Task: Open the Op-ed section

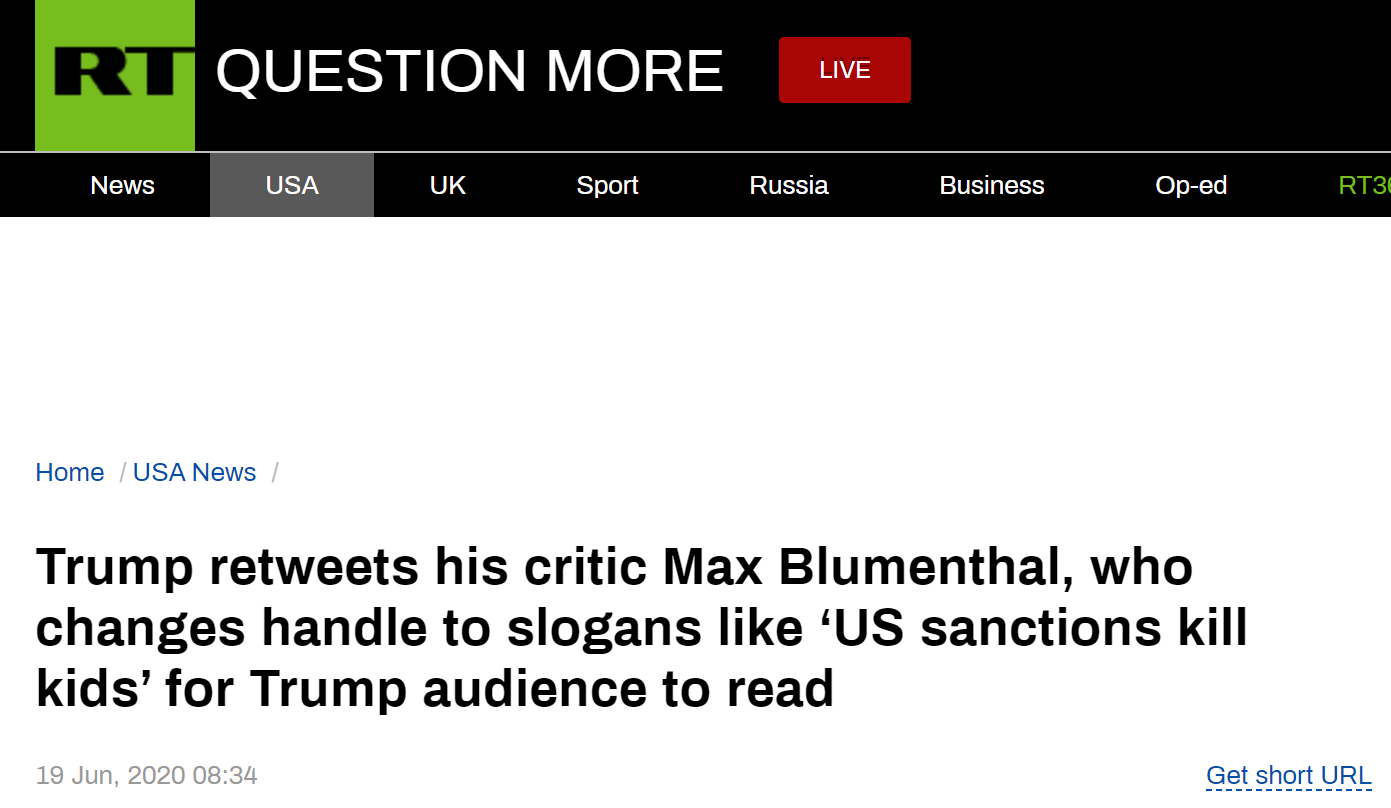Action: click(1191, 185)
